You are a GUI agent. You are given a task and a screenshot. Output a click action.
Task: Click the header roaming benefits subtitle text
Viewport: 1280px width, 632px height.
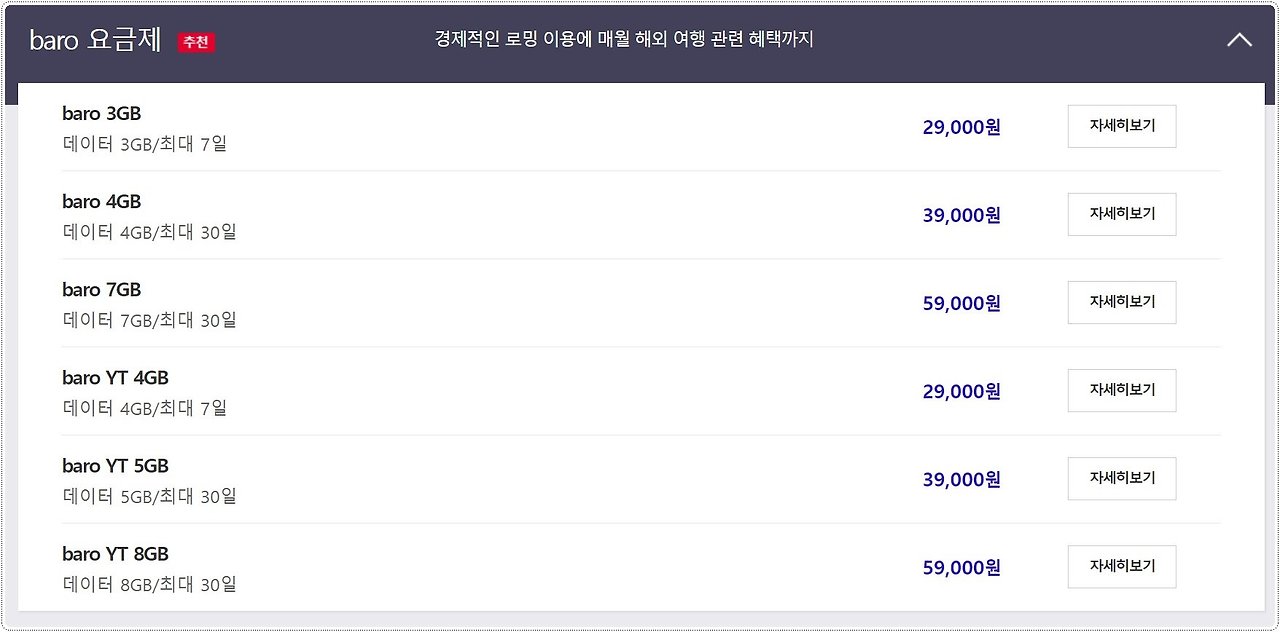coord(624,39)
